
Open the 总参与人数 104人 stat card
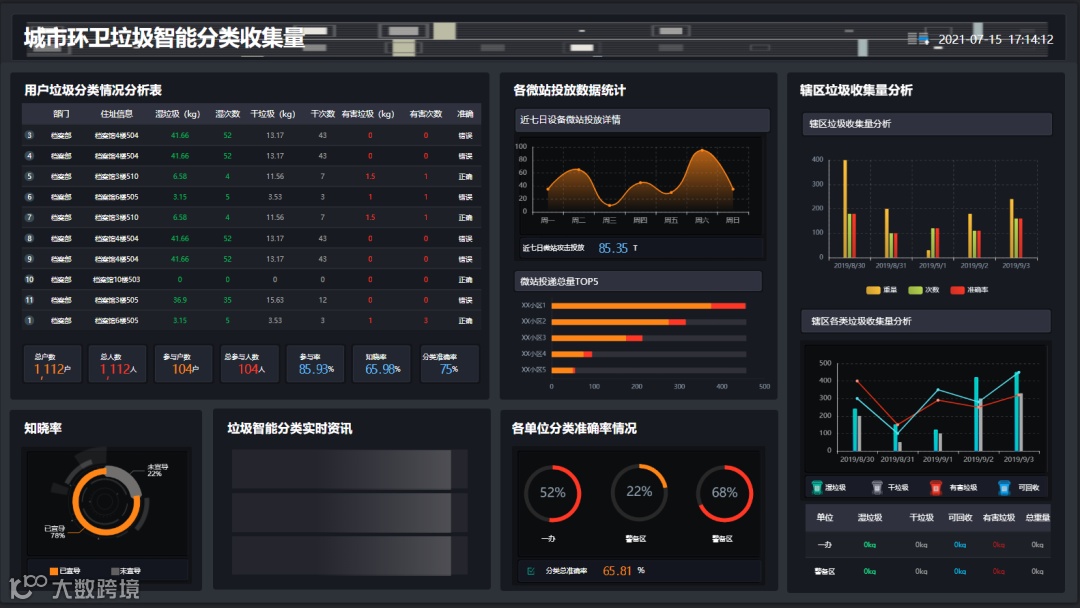pos(250,364)
